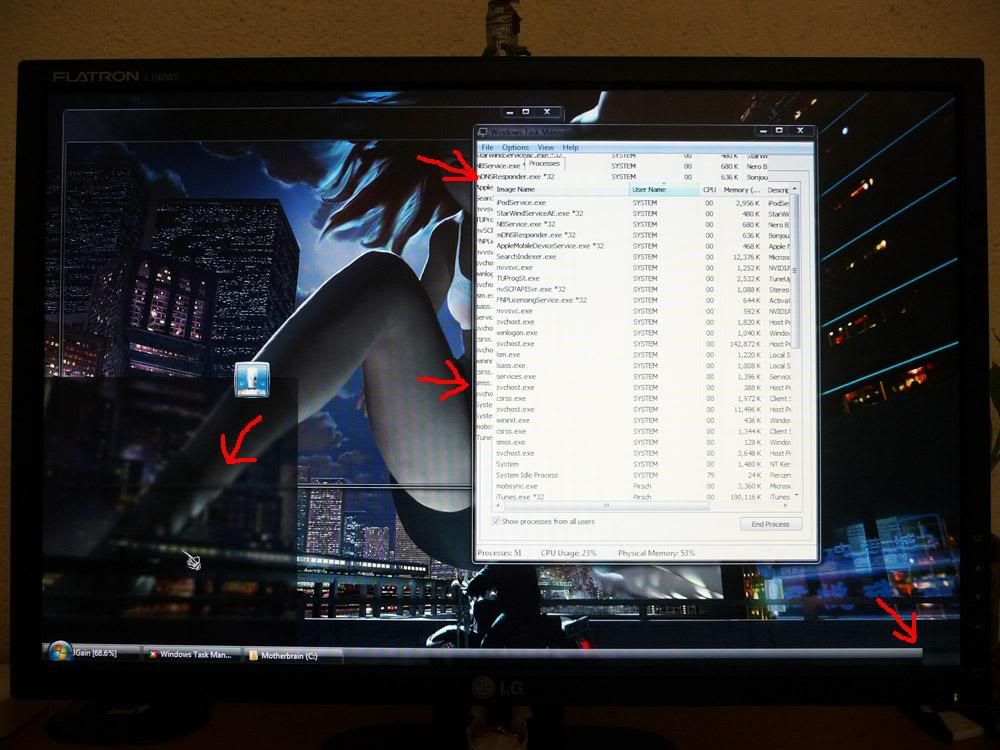Click the vertical scrollbar up arrow

(795, 189)
